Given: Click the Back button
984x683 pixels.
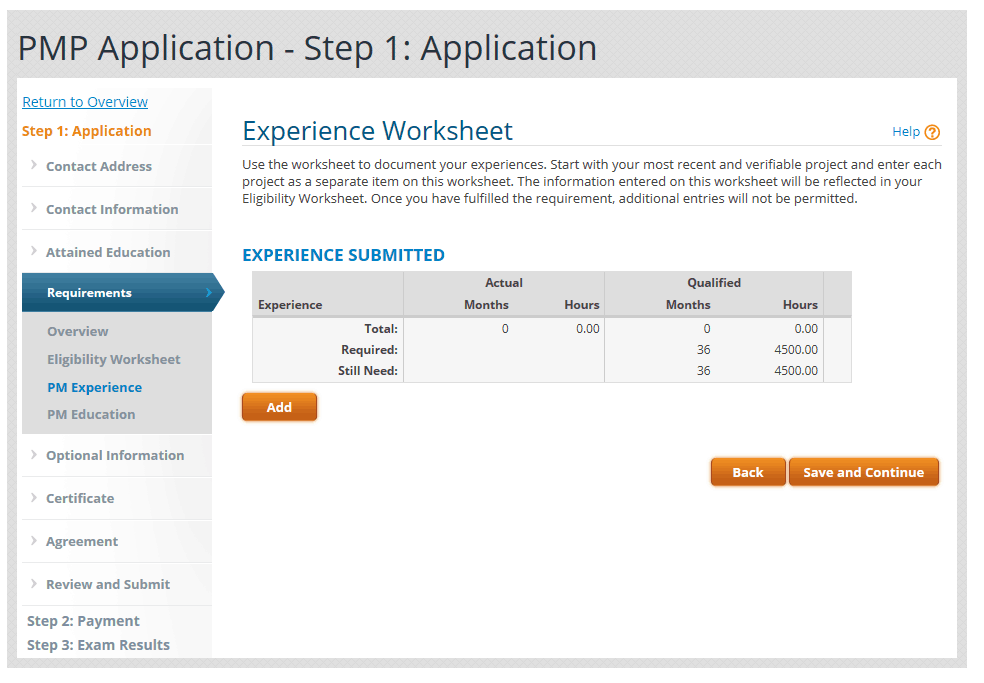Looking at the screenshot, I should [747, 473].
